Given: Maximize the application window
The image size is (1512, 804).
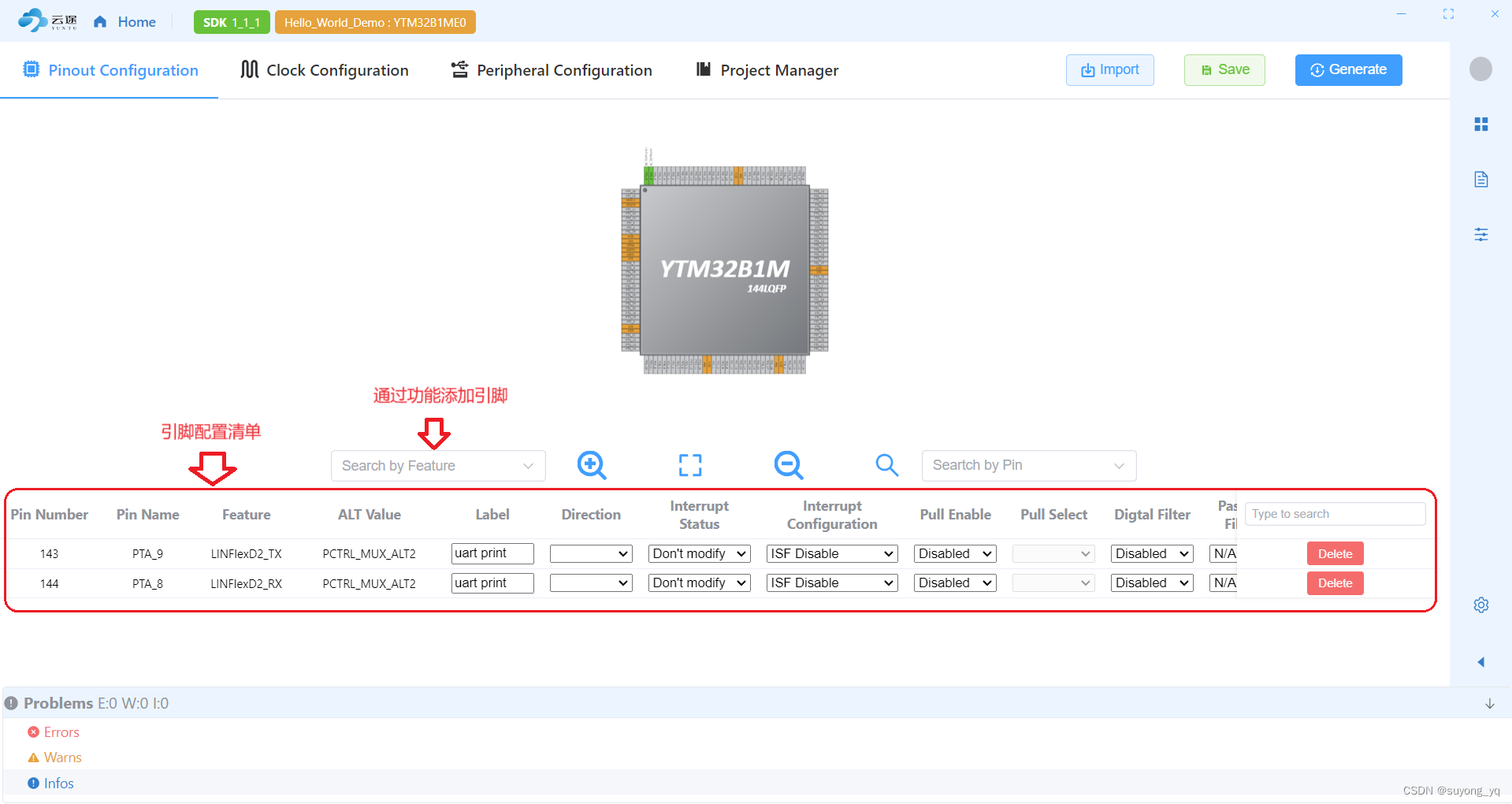Looking at the screenshot, I should (1448, 14).
